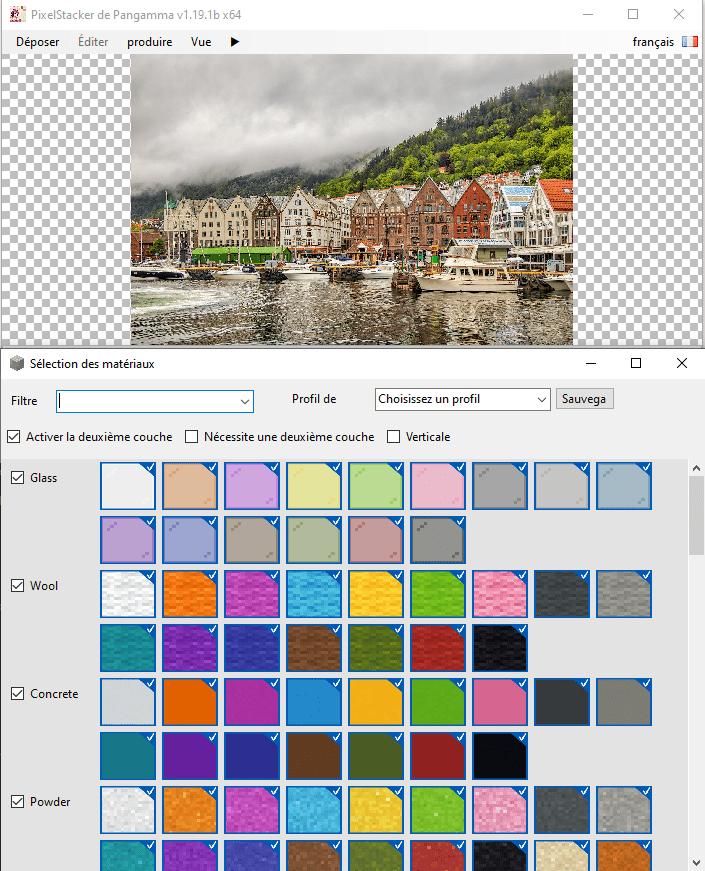The image size is (705, 871).
Task: Click the scroll down arrow in materials list
Action: [x=696, y=863]
